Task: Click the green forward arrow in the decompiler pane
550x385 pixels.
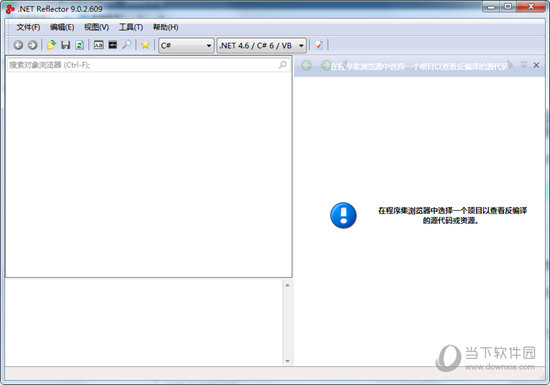Action: click(x=326, y=65)
